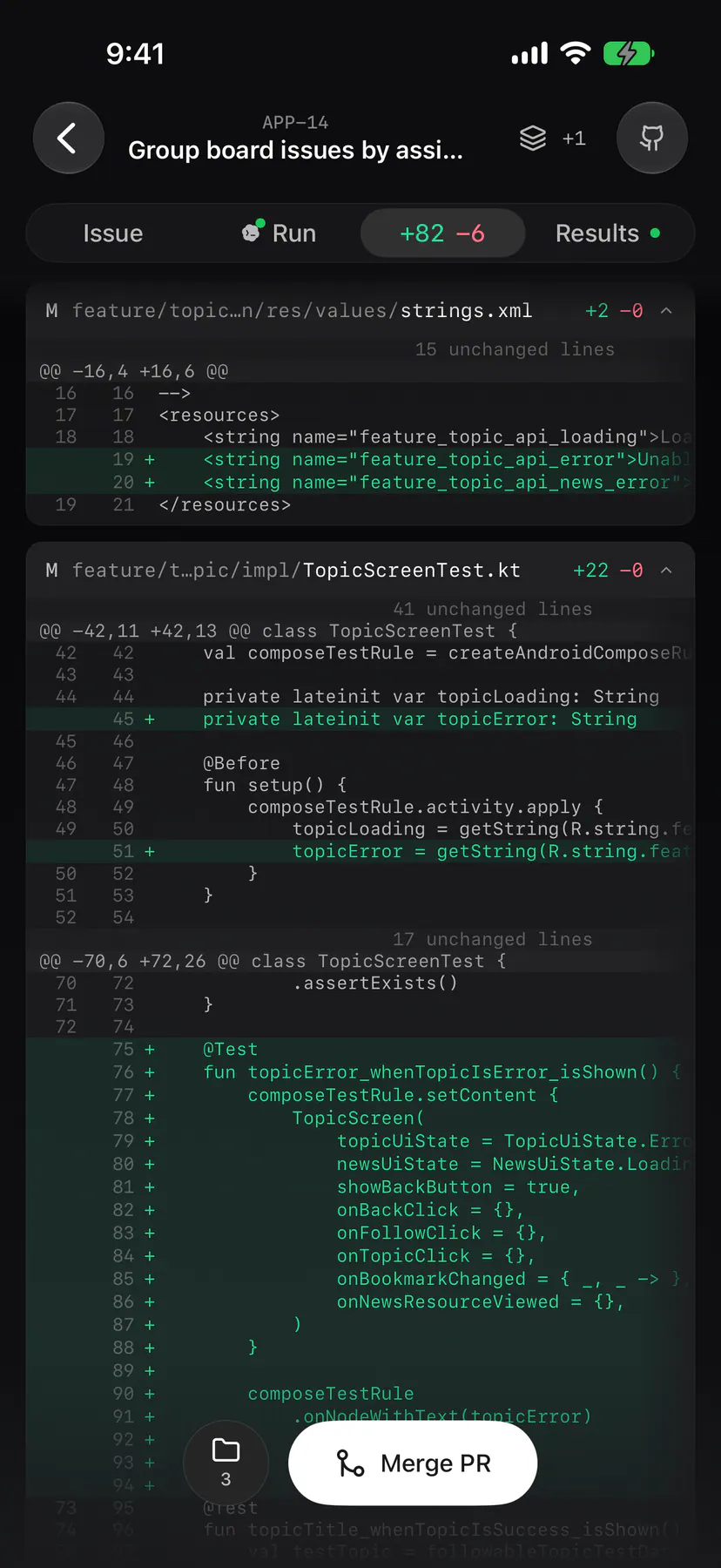Select the @Before annotation line

point(360,763)
